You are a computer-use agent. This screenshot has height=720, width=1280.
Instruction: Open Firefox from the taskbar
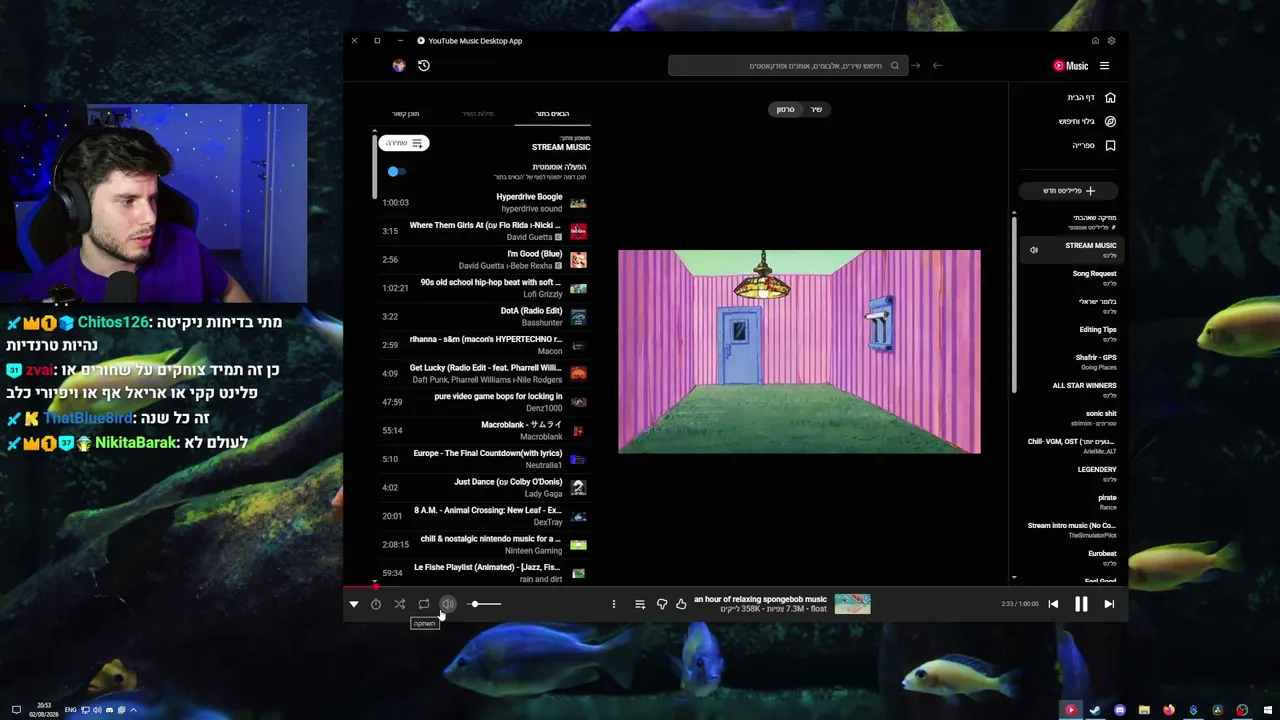1168,710
